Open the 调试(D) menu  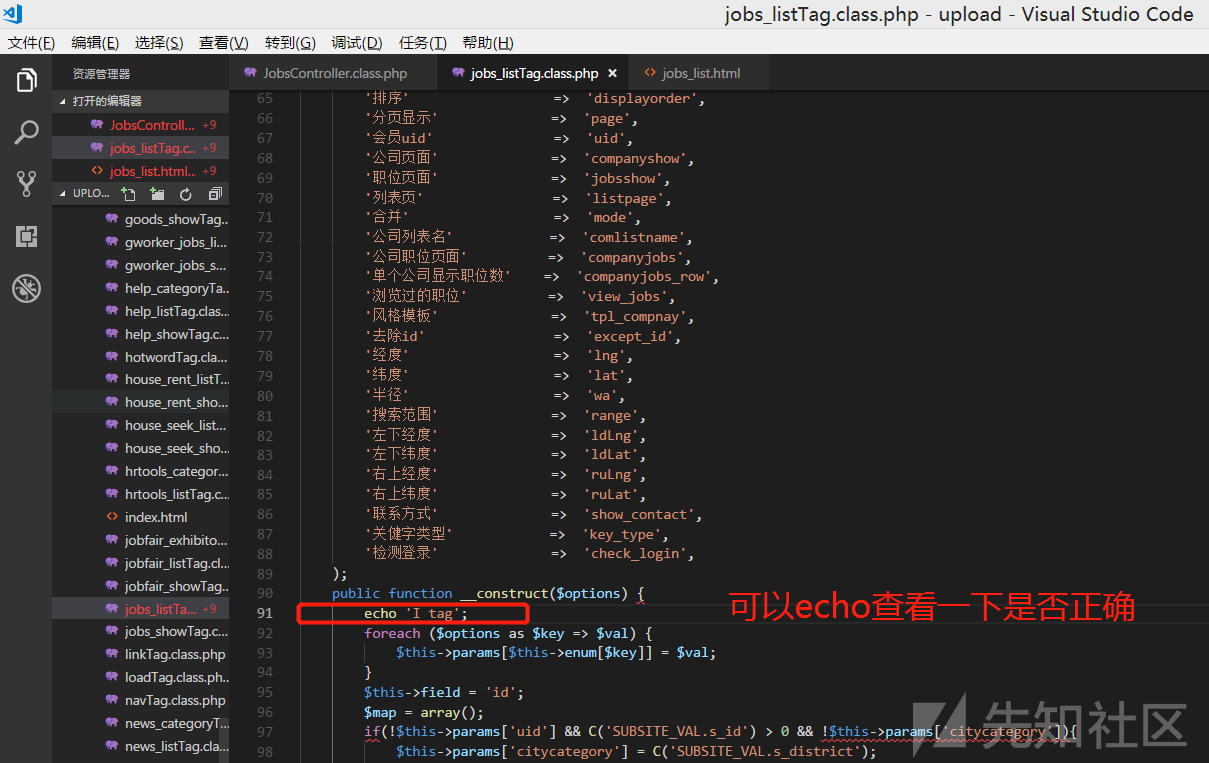(356, 43)
